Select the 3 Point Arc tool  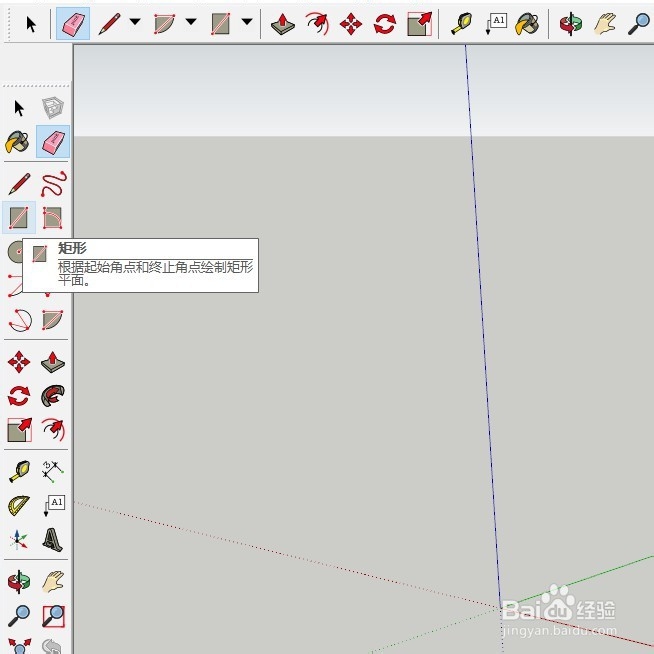[x=20, y=320]
